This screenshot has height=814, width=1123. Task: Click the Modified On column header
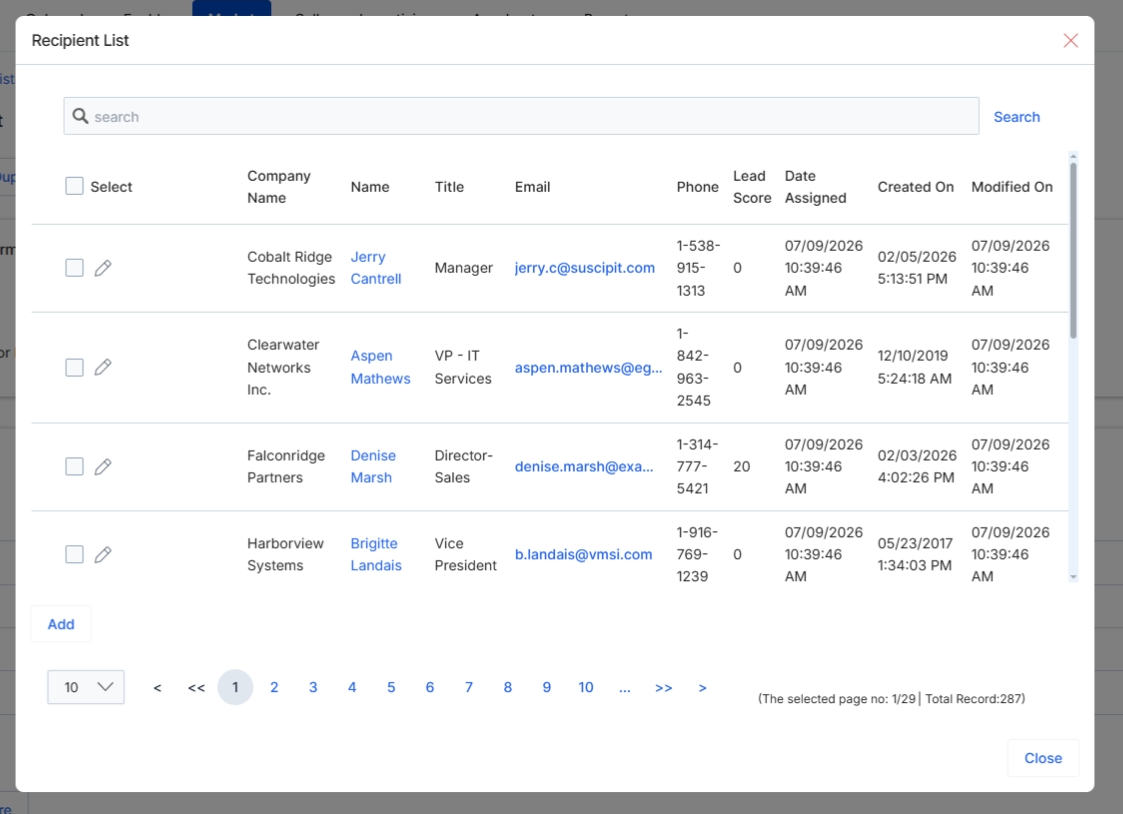(1011, 187)
